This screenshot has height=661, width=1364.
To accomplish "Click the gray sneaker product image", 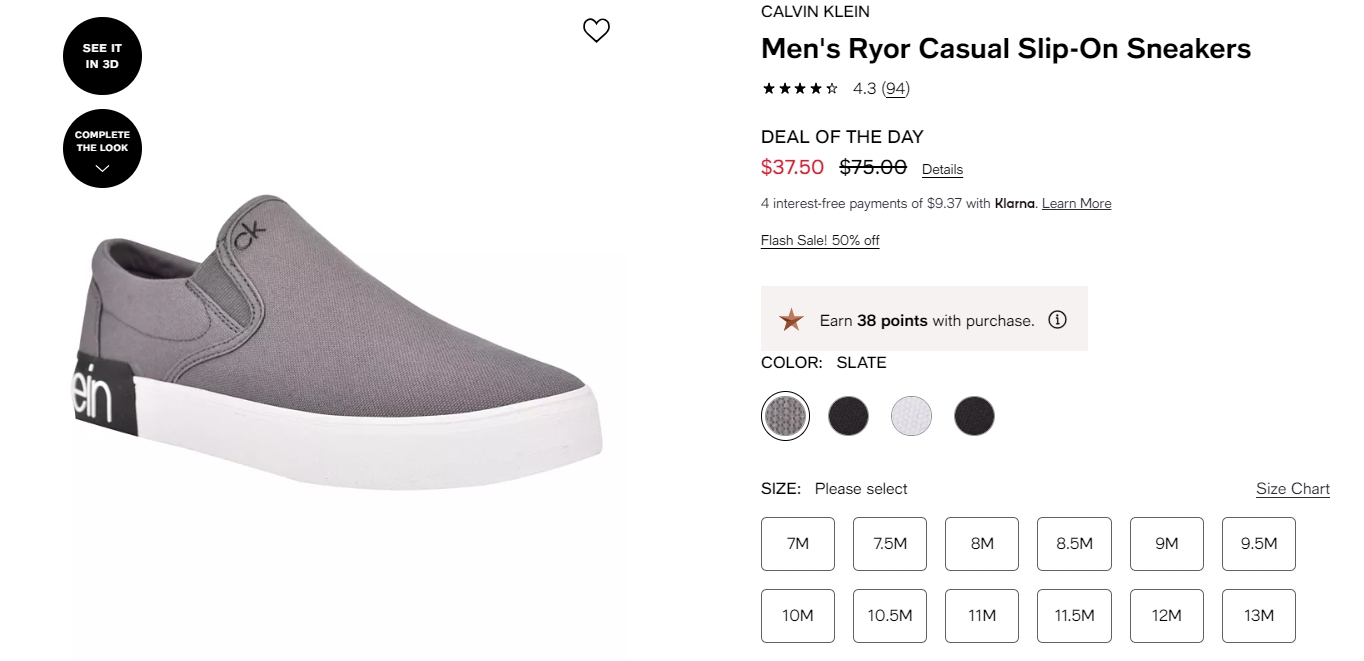I will pyautogui.click(x=340, y=340).
